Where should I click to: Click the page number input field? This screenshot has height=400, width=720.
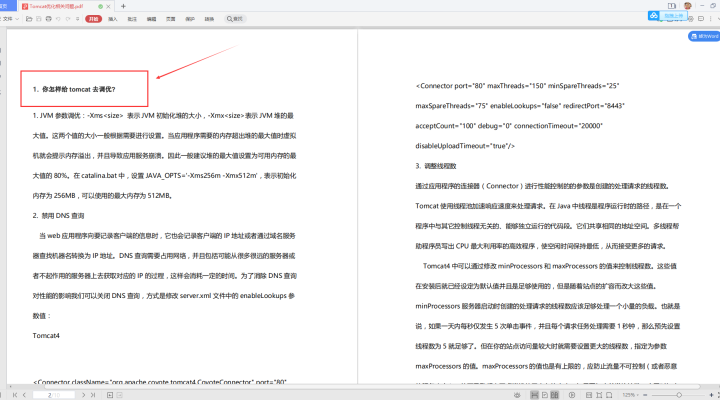[54, 395]
